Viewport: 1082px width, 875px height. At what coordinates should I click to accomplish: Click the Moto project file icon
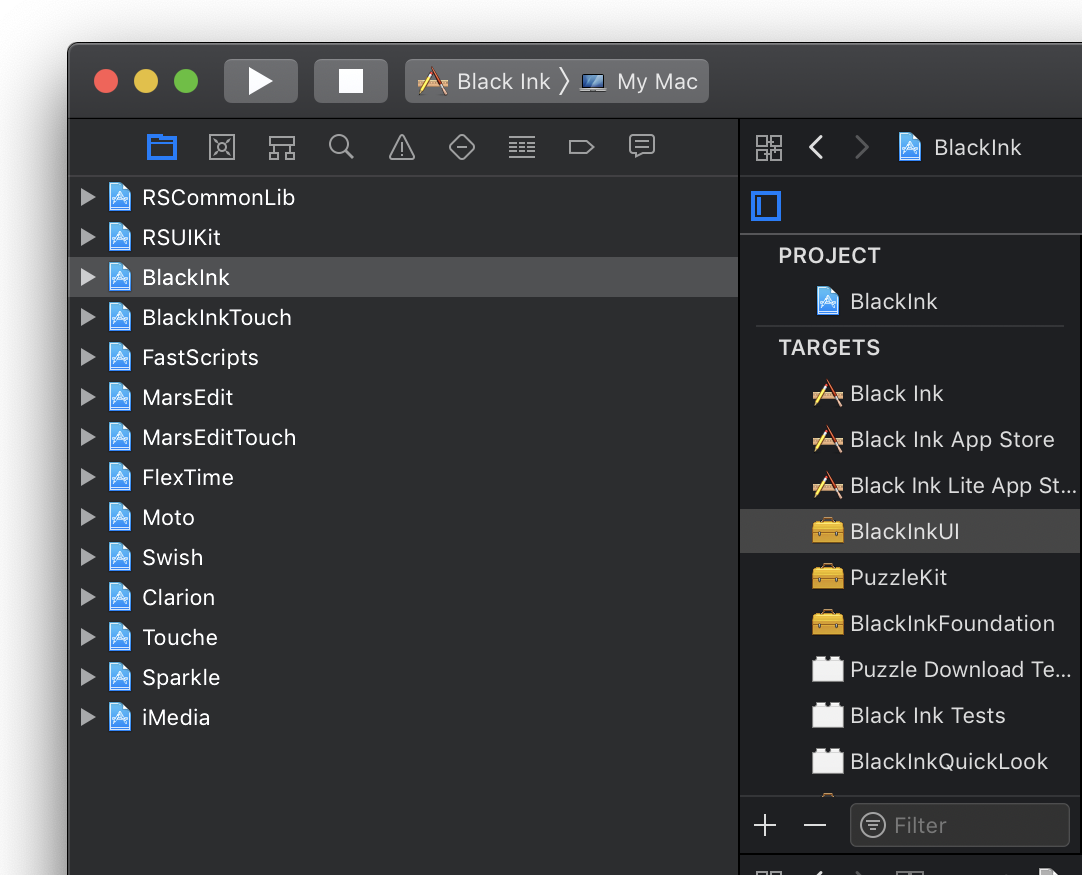120,517
